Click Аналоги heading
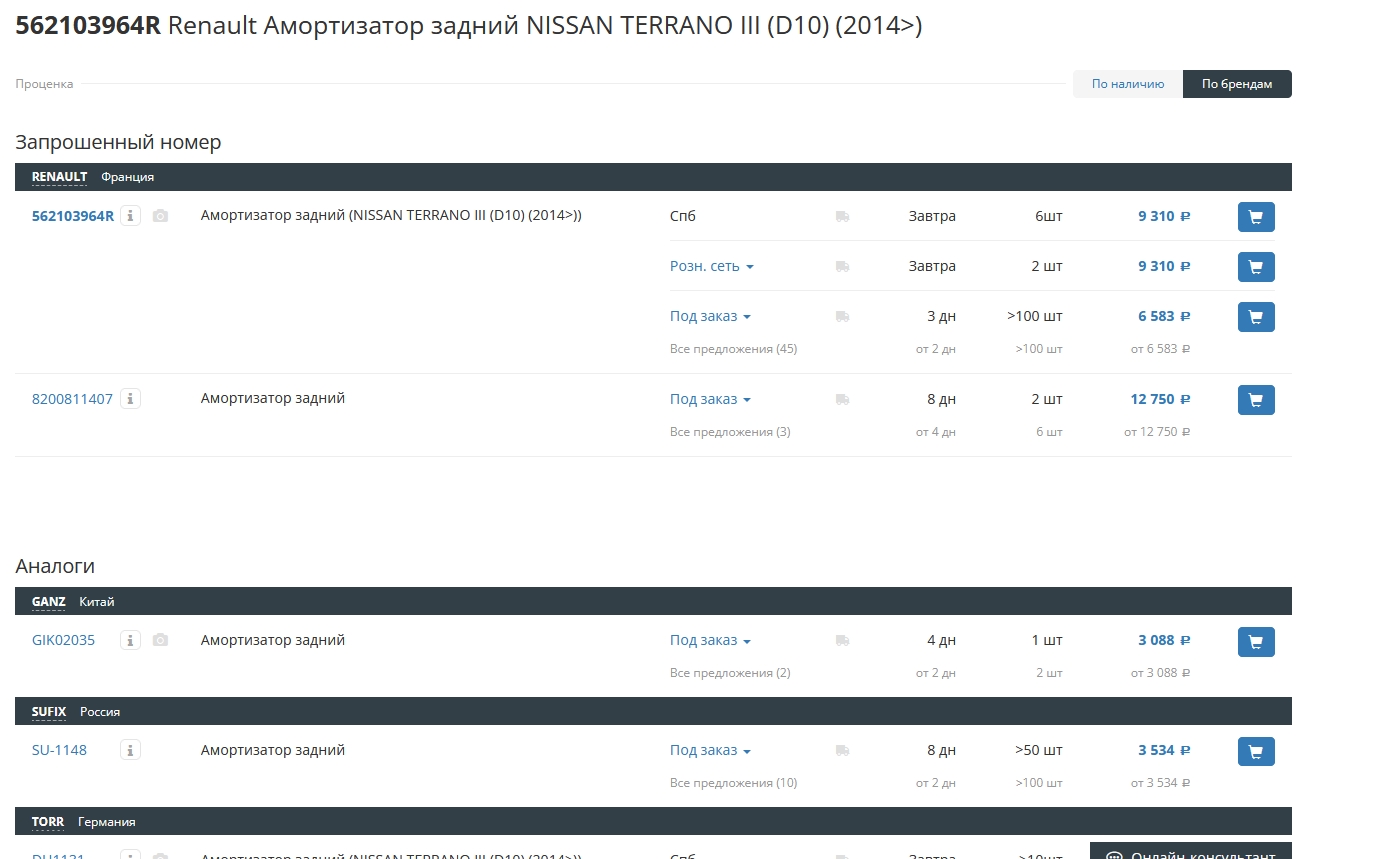Image resolution: width=1373 pixels, height=859 pixels. point(55,566)
